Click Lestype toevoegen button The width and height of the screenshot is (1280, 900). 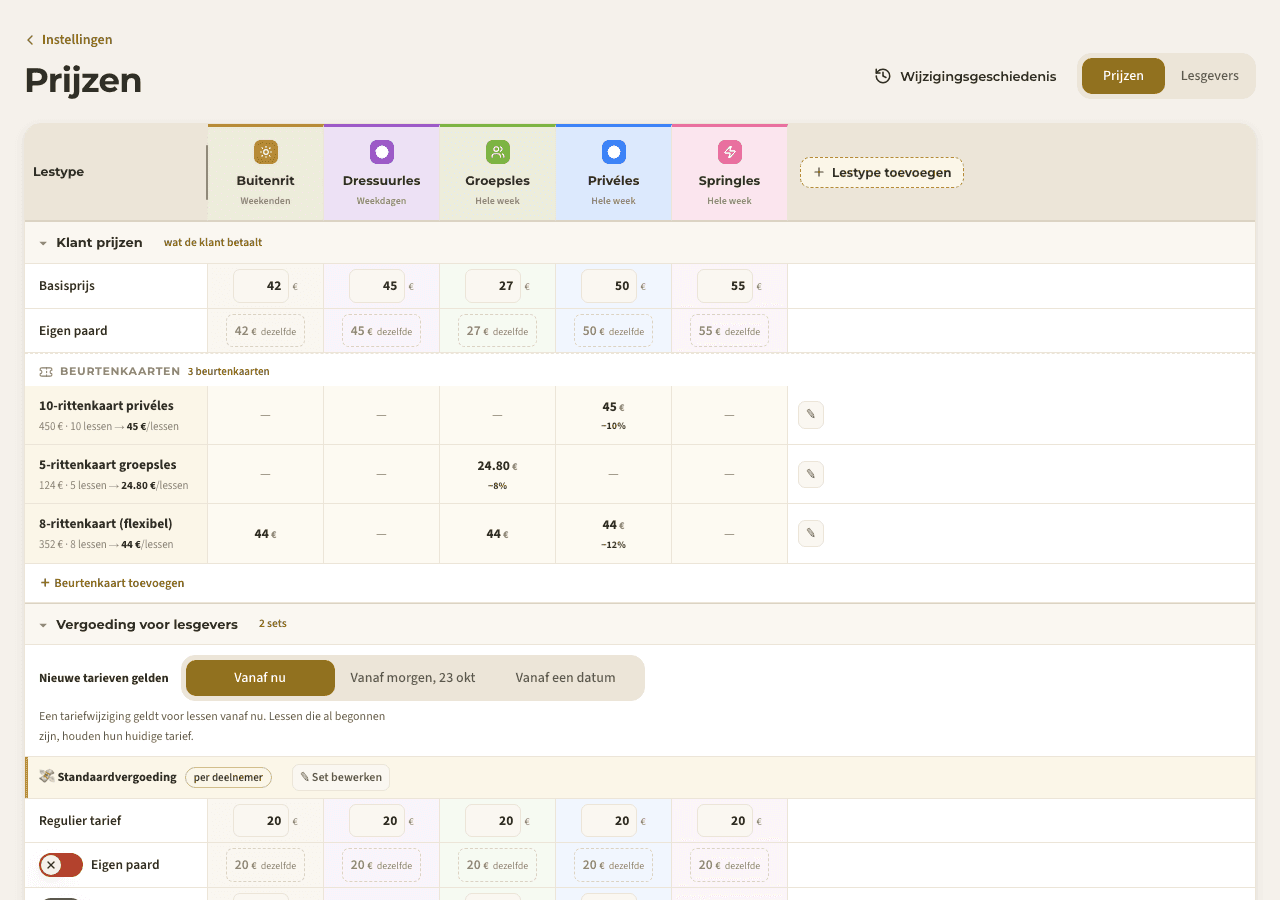882,172
